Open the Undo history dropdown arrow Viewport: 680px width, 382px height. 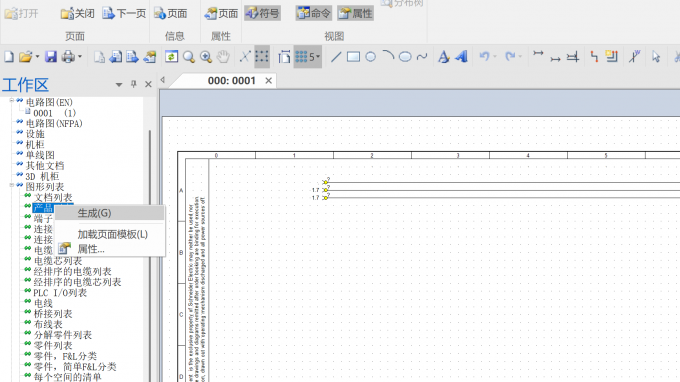[x=495, y=57]
